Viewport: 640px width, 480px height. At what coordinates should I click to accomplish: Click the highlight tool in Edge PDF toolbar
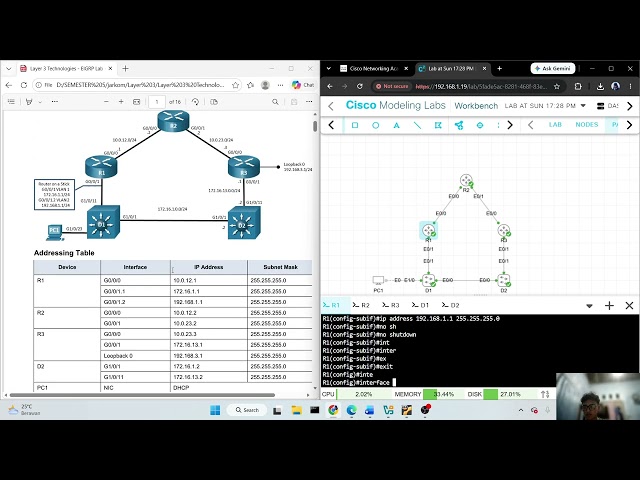29,102
